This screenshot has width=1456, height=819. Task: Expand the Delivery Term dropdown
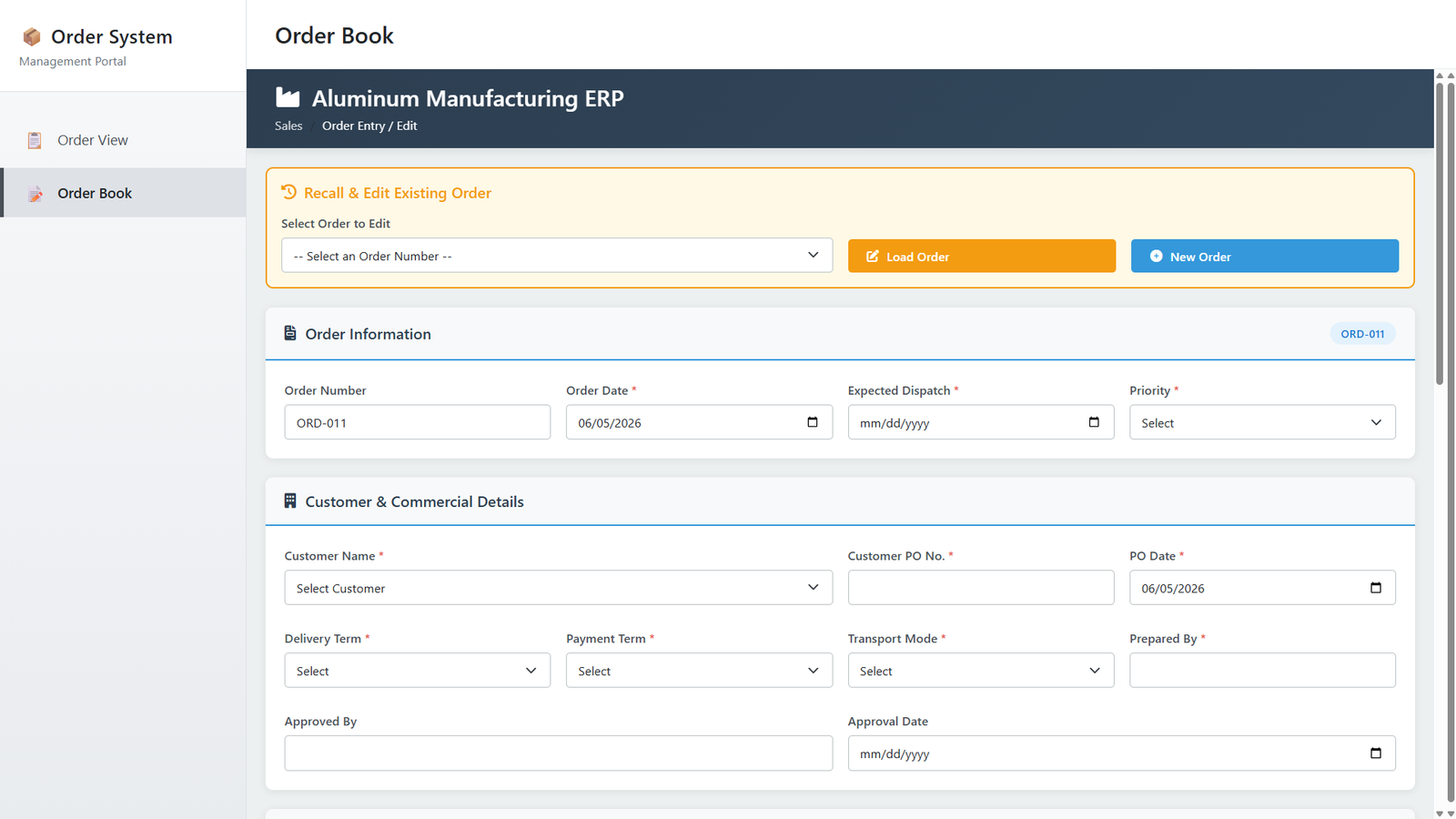tap(417, 671)
